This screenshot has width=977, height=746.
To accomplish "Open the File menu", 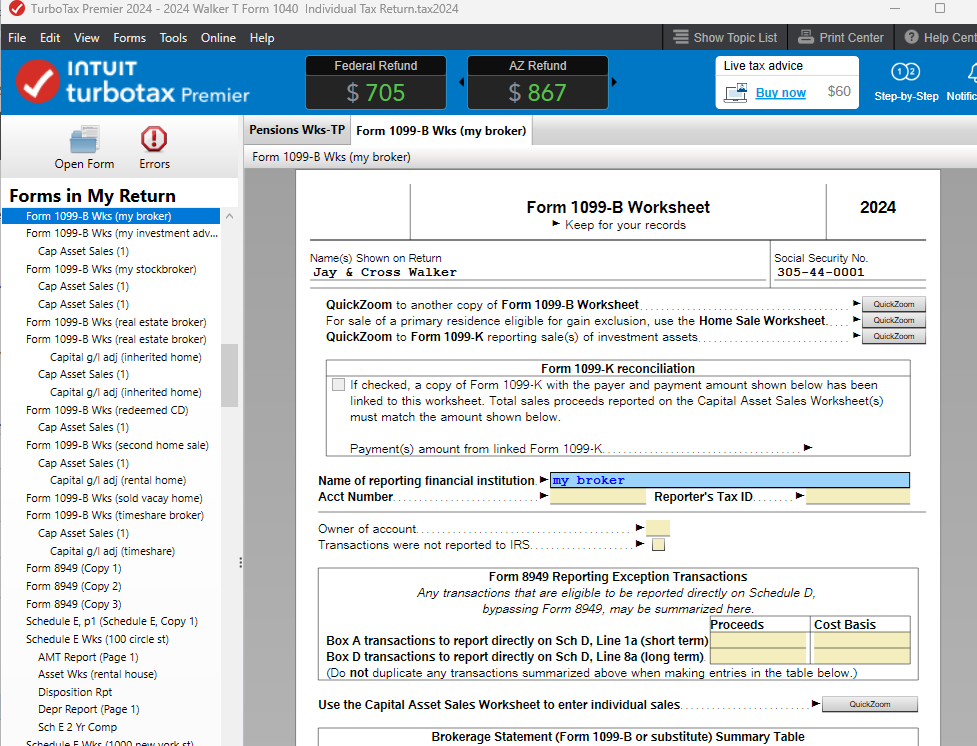I will pyautogui.click(x=17, y=37).
